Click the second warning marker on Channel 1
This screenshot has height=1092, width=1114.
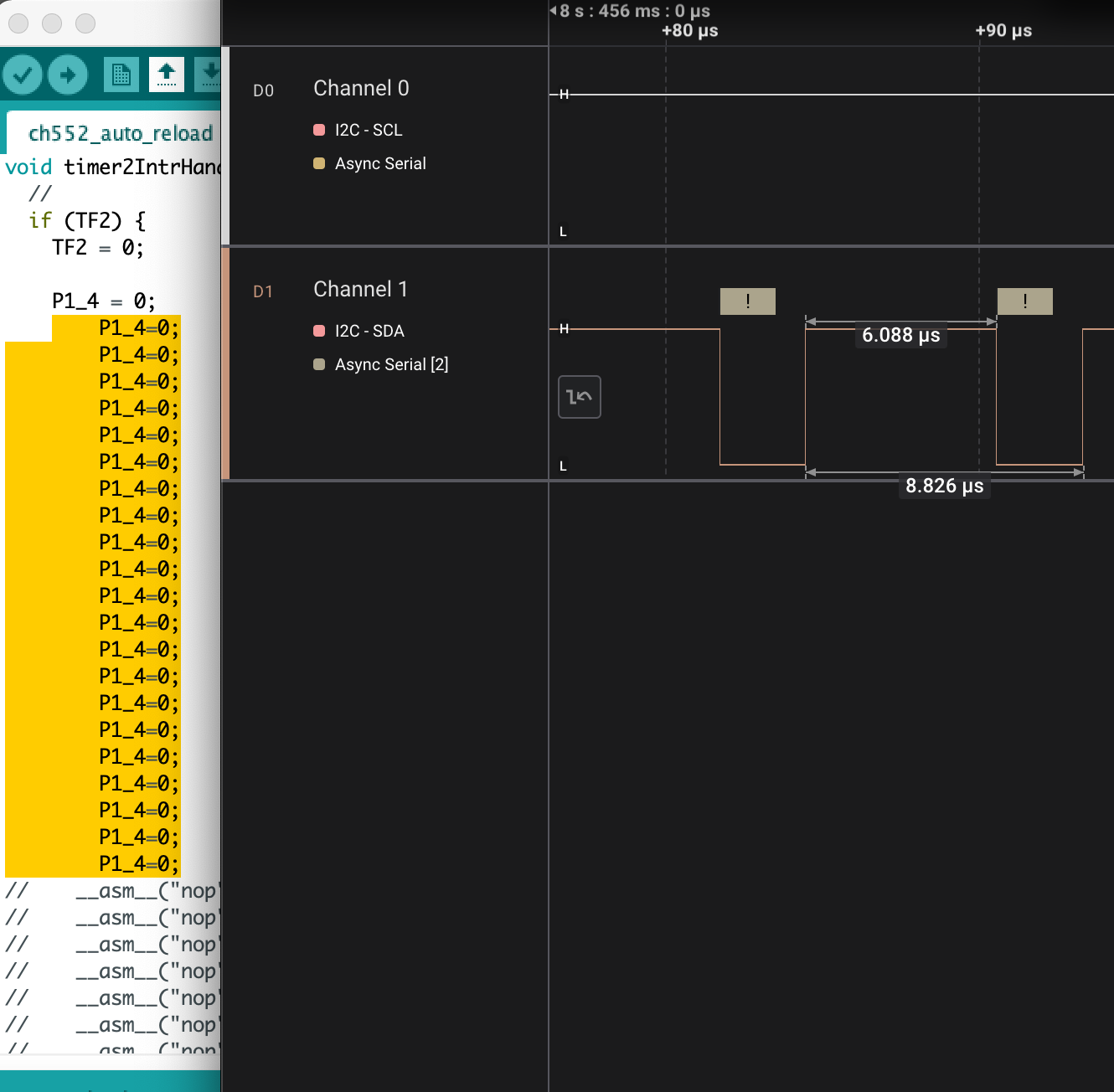1025,301
